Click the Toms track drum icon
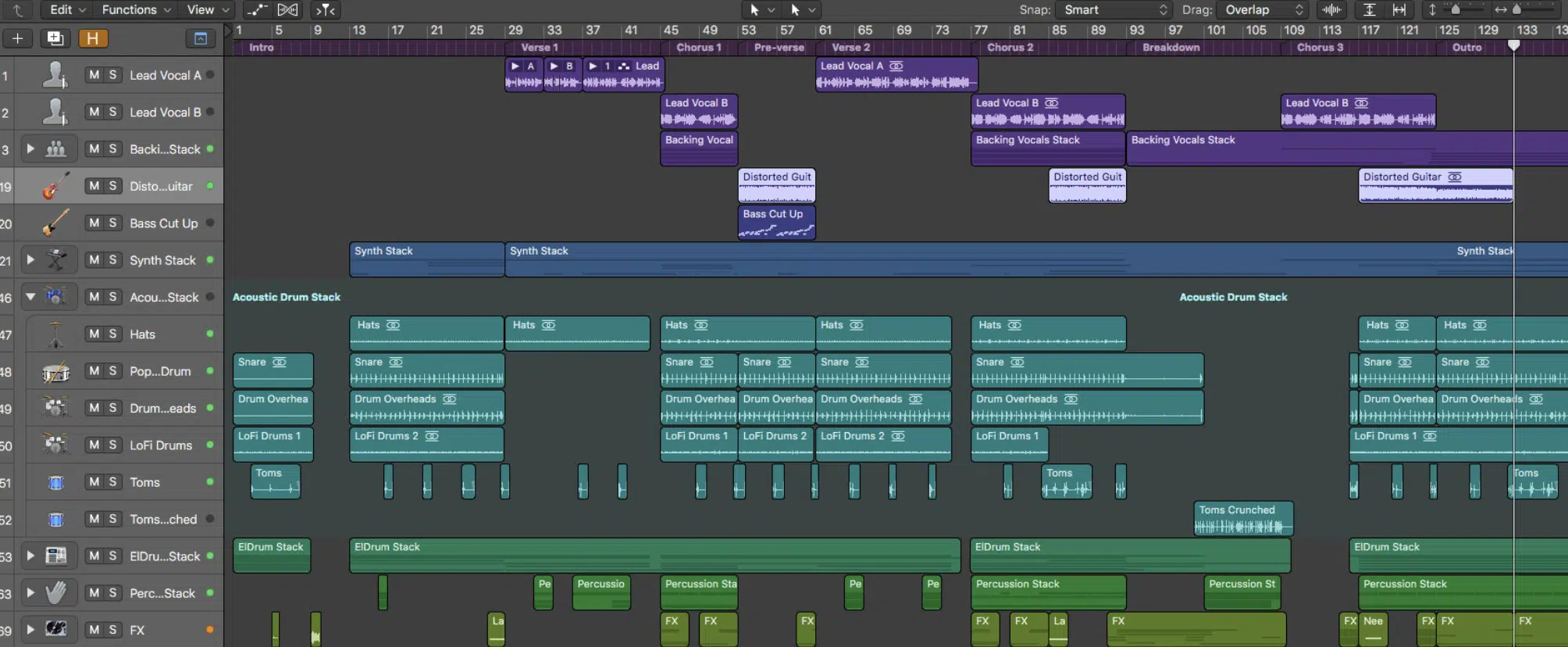The height and width of the screenshot is (647, 1568). coord(55,482)
